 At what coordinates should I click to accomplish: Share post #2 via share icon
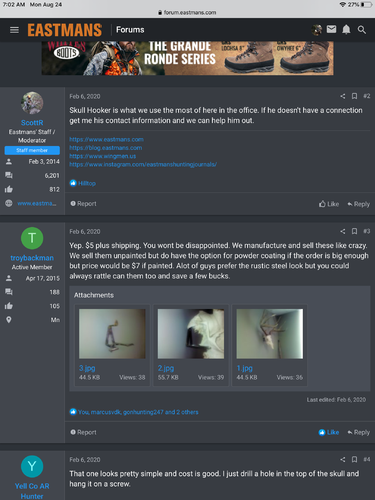tap(343, 96)
